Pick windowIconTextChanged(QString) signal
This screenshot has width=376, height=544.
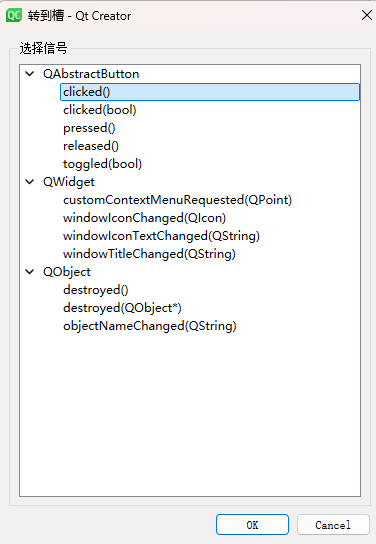[161, 236]
